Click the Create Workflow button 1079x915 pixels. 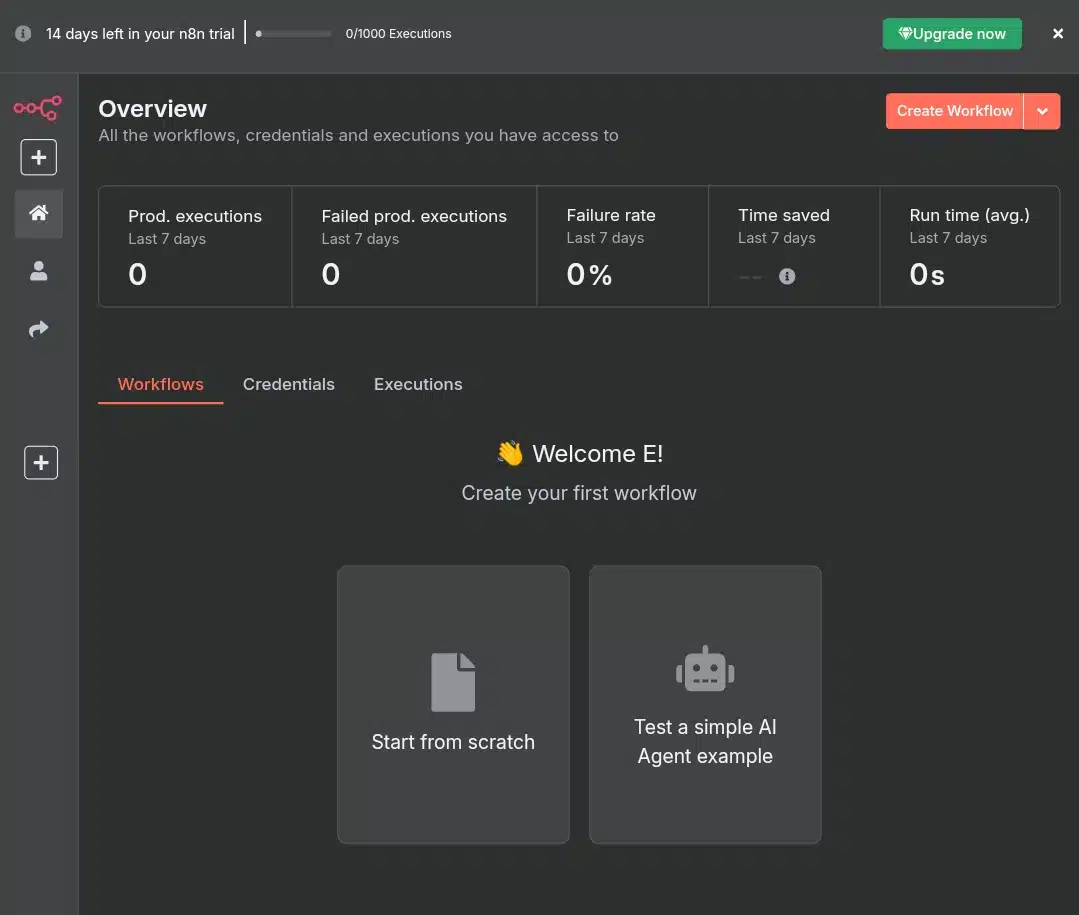point(954,111)
